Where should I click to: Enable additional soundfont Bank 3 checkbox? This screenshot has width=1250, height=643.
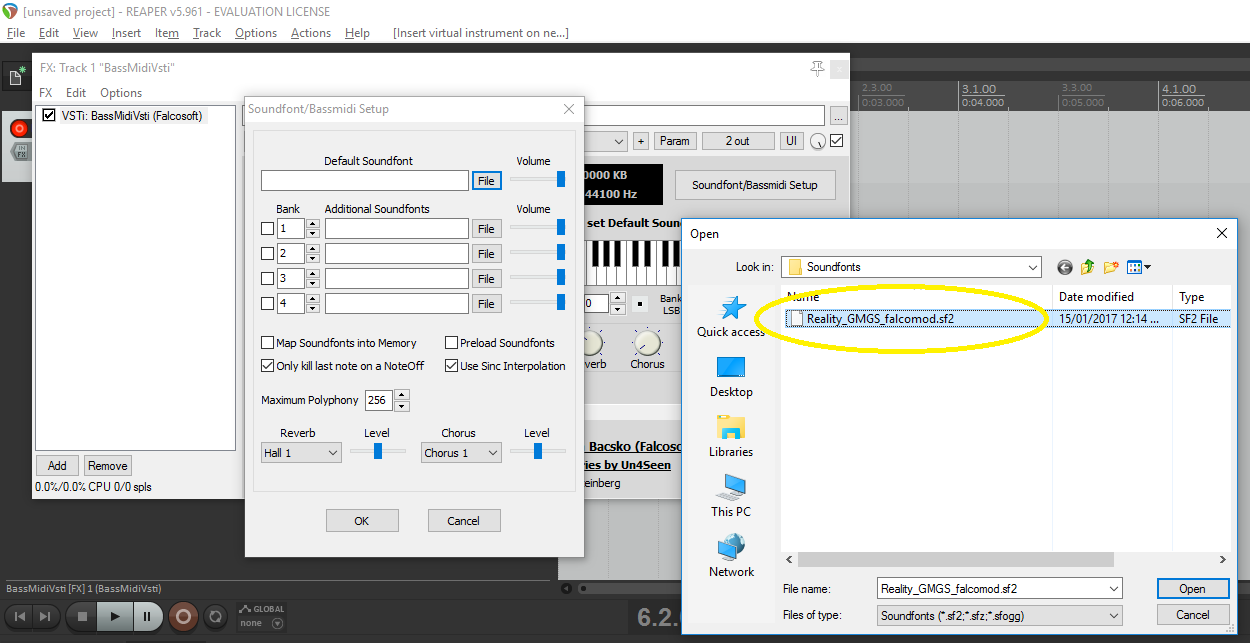pos(267,278)
